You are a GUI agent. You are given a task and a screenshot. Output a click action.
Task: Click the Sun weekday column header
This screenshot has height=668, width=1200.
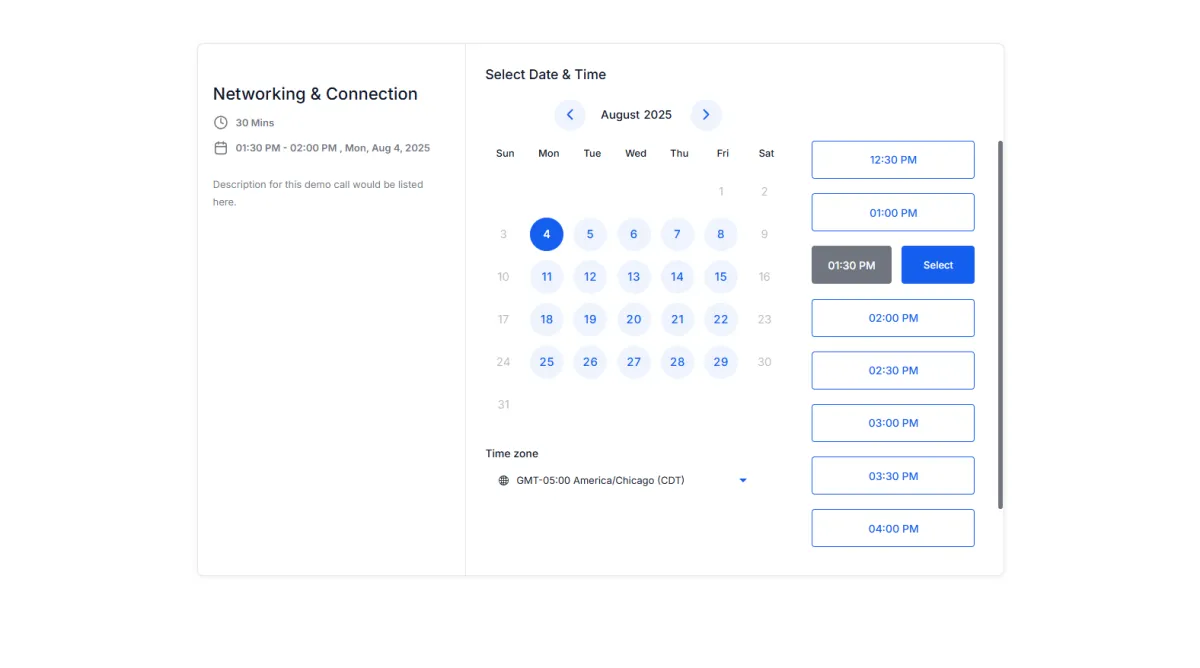click(x=505, y=154)
